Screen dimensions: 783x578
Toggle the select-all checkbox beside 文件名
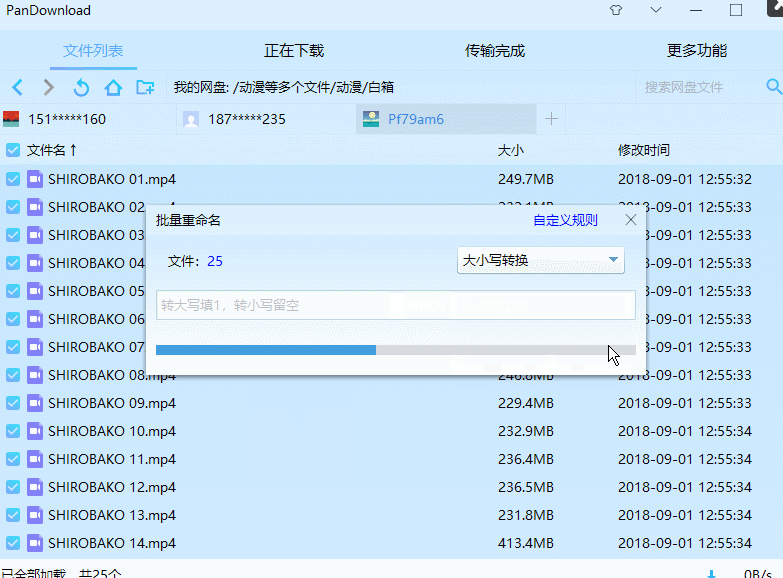13,150
